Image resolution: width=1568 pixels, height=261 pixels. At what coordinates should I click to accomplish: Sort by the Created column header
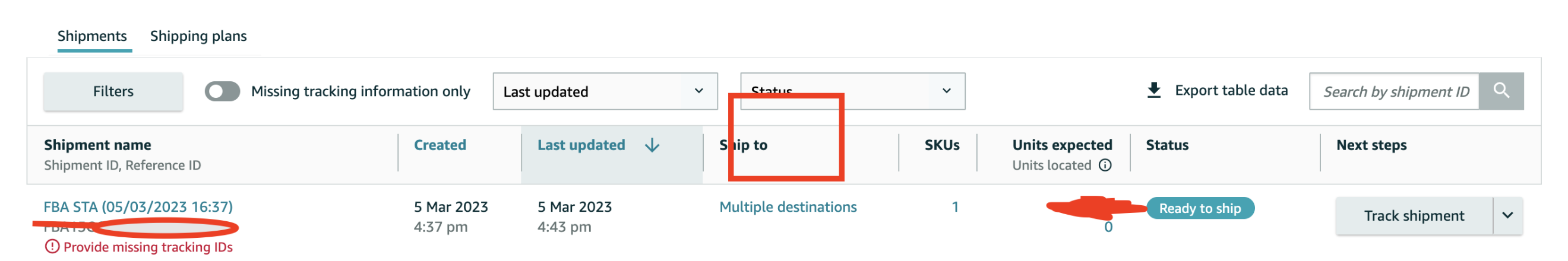(440, 145)
